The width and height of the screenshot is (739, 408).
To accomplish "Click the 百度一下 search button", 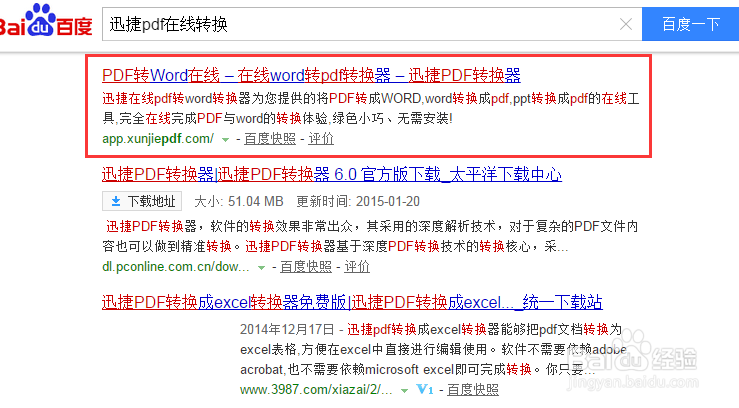I will tap(690, 24).
